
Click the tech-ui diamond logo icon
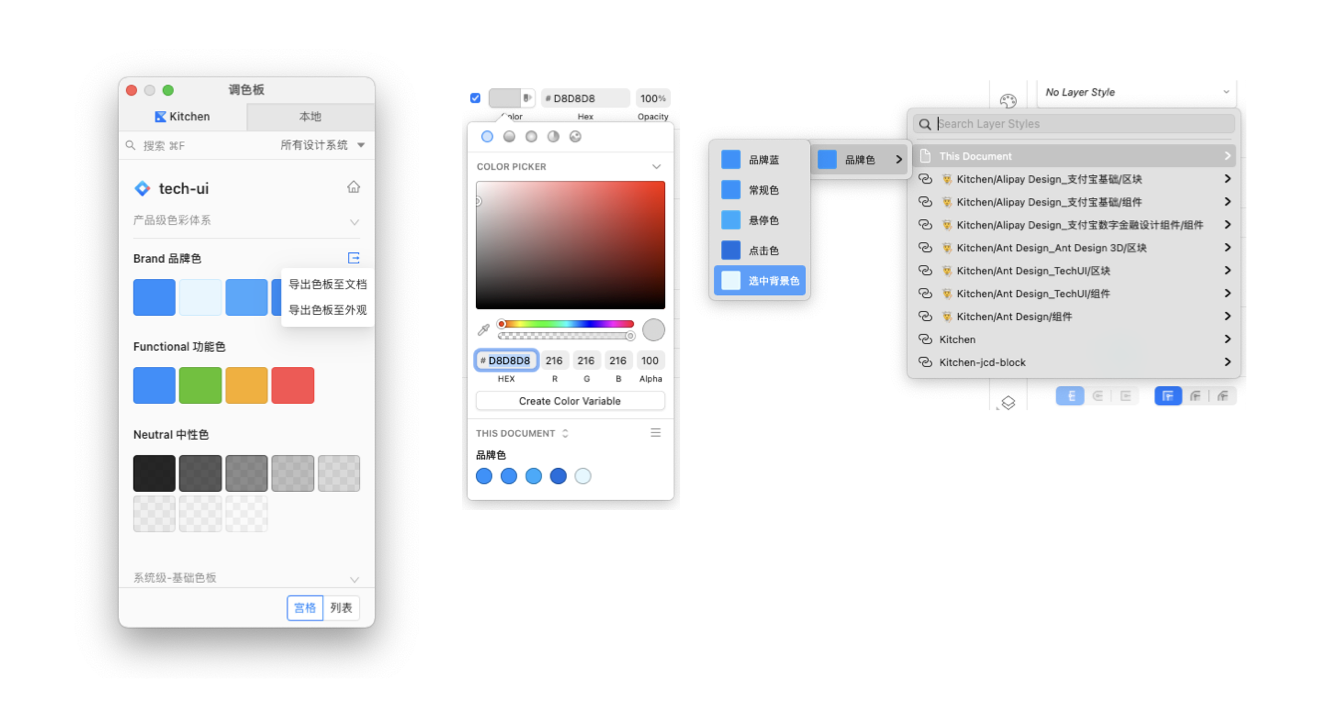pyautogui.click(x=142, y=188)
